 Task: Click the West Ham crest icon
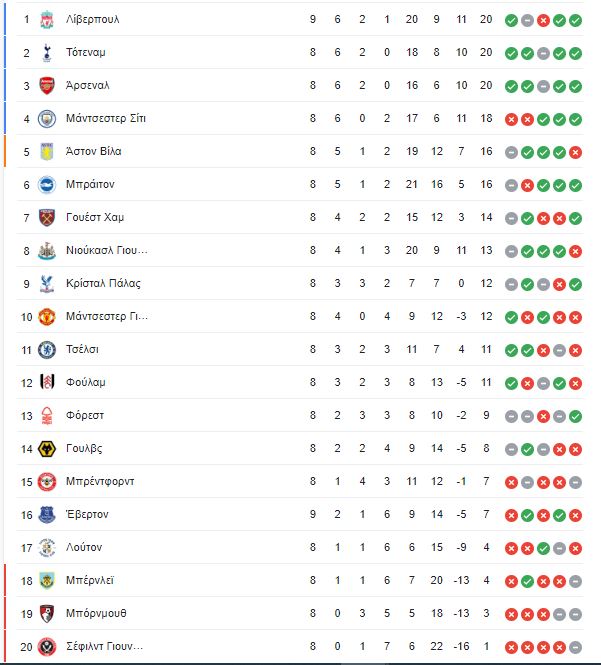point(47,218)
